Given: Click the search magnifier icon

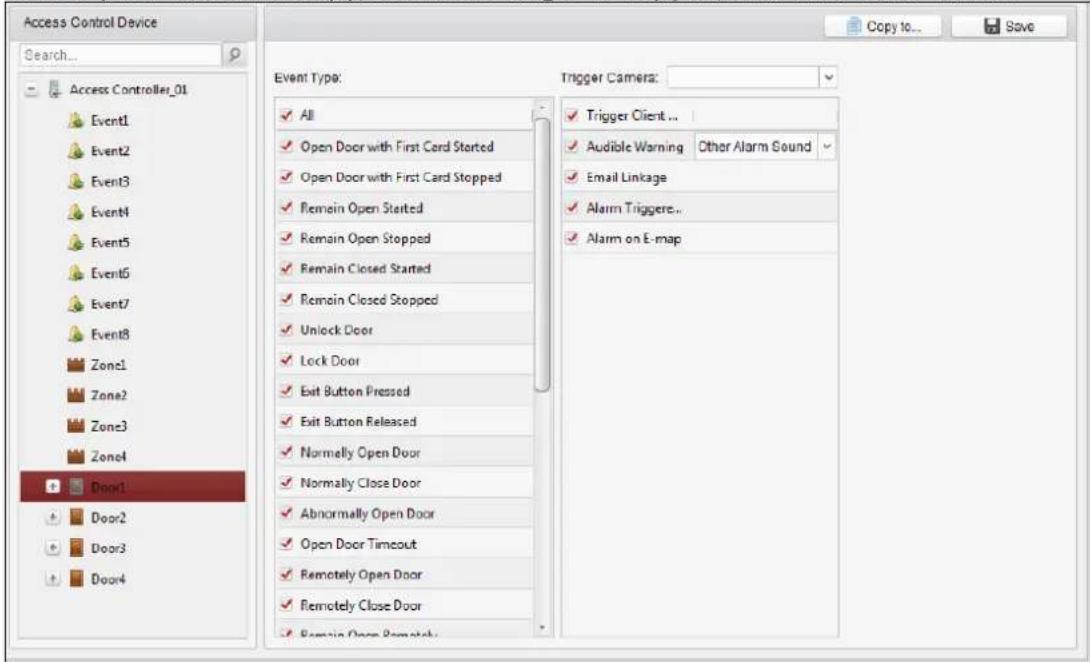Looking at the screenshot, I should point(235,54).
